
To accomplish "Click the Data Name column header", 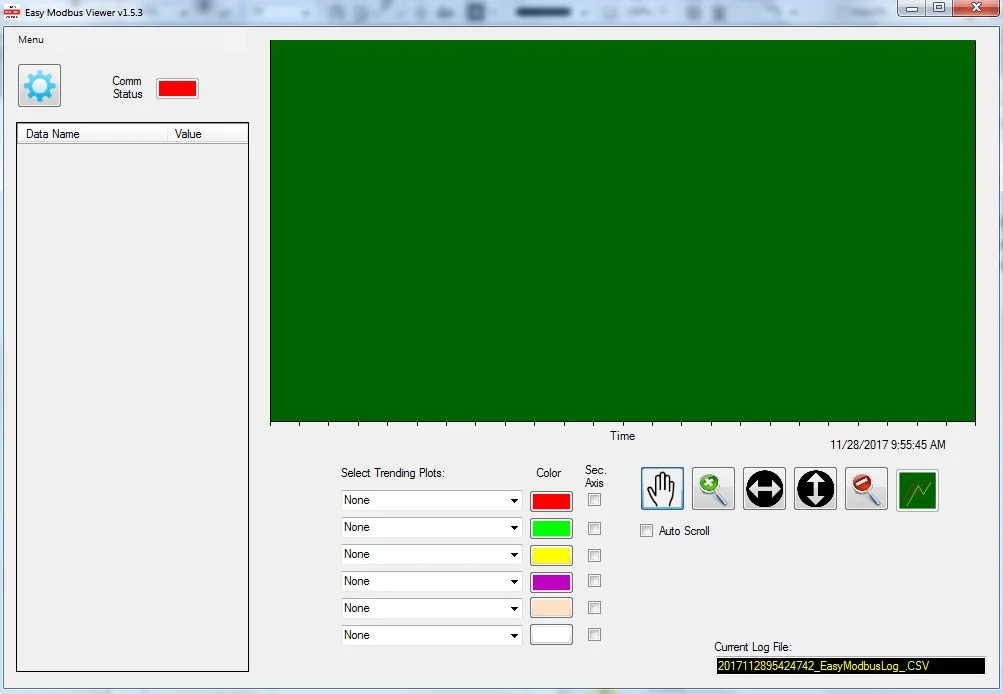I will click(x=52, y=133).
